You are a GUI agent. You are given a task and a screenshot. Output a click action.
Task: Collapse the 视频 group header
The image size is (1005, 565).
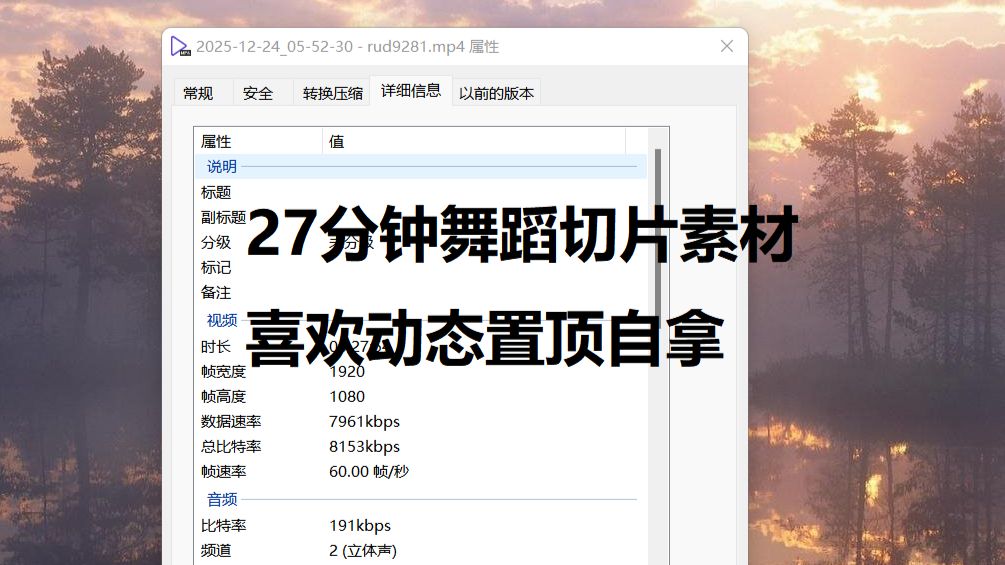coord(222,320)
